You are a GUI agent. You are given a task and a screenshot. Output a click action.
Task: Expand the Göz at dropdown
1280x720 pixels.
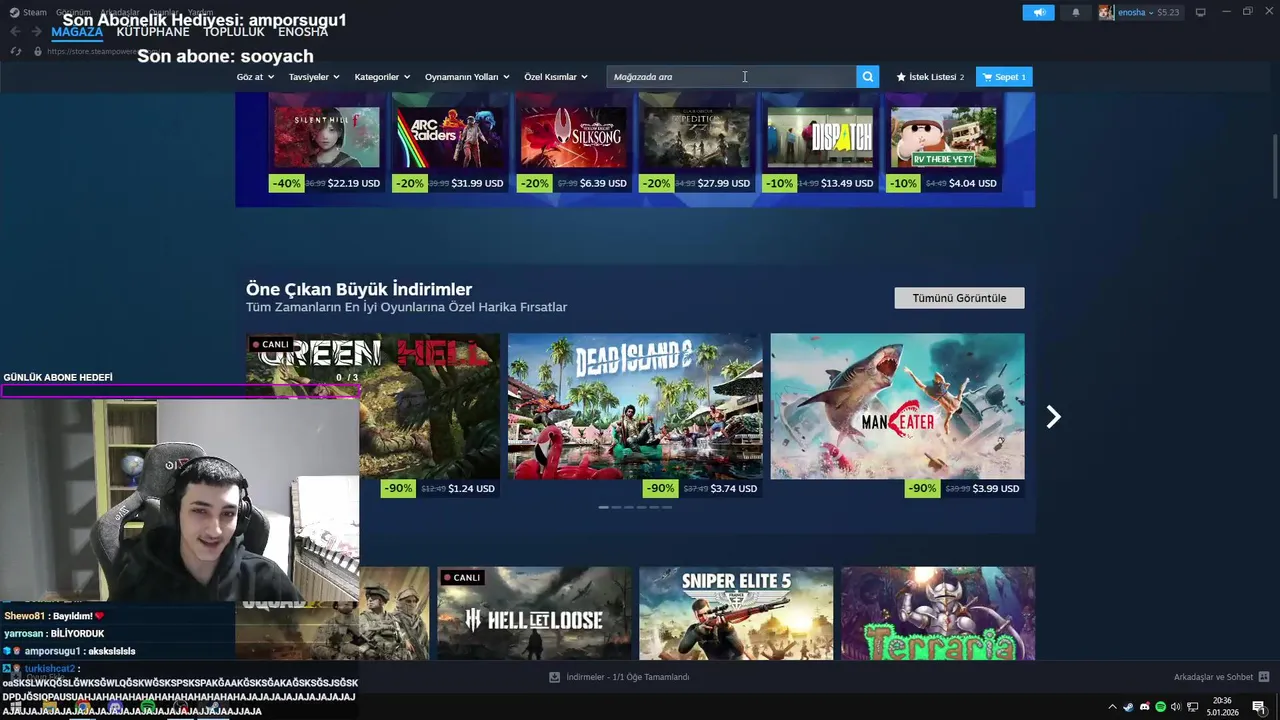pyautogui.click(x=255, y=77)
